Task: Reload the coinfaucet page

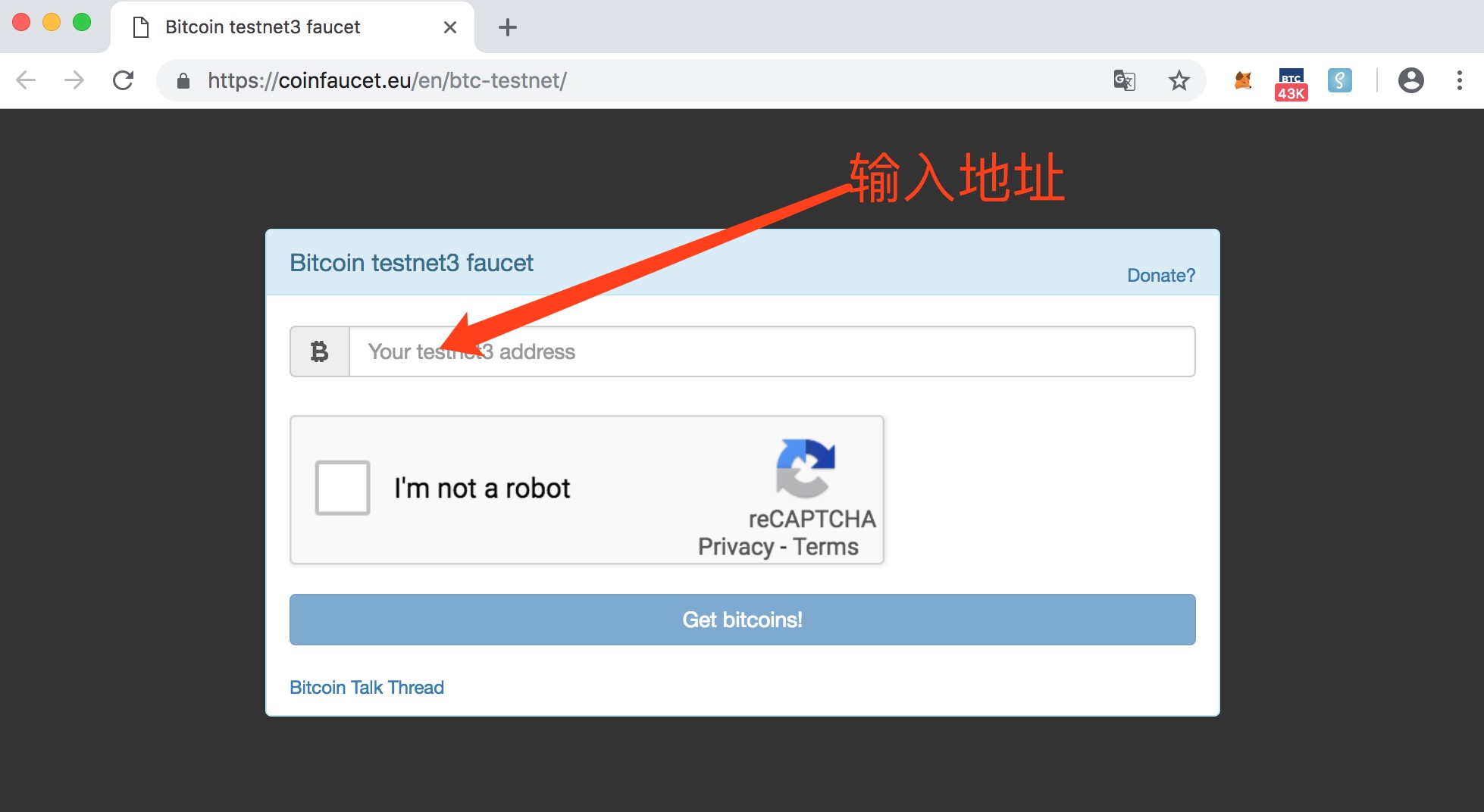Action: point(123,80)
